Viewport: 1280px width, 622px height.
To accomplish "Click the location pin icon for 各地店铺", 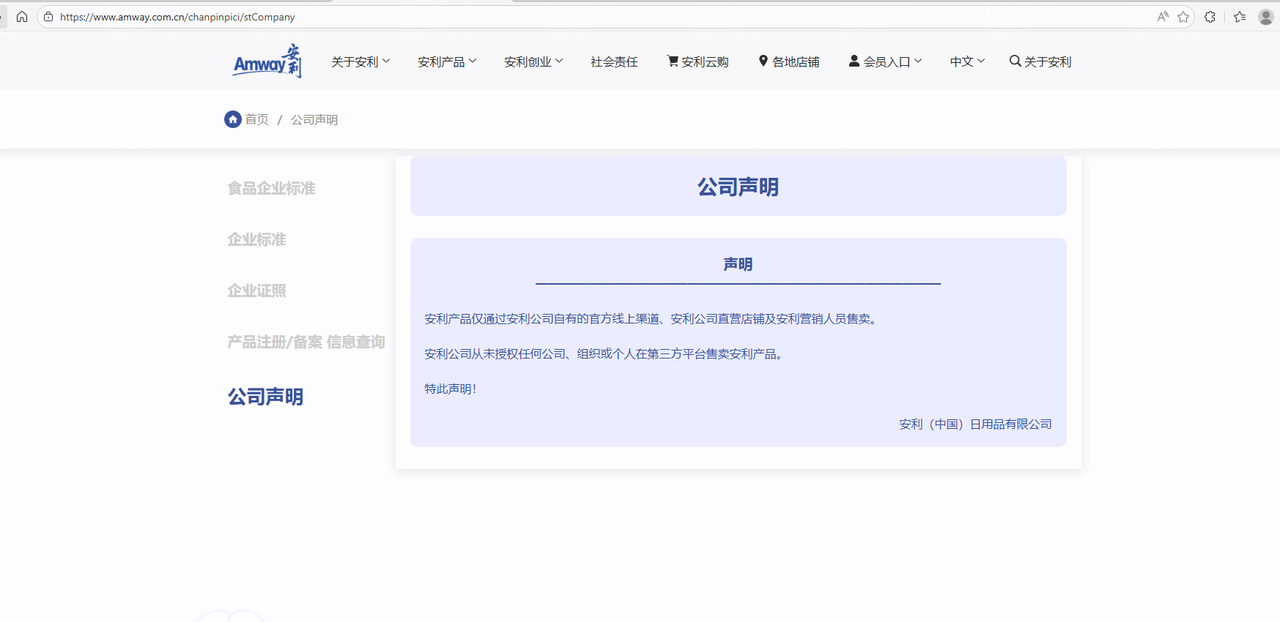I will (763, 61).
